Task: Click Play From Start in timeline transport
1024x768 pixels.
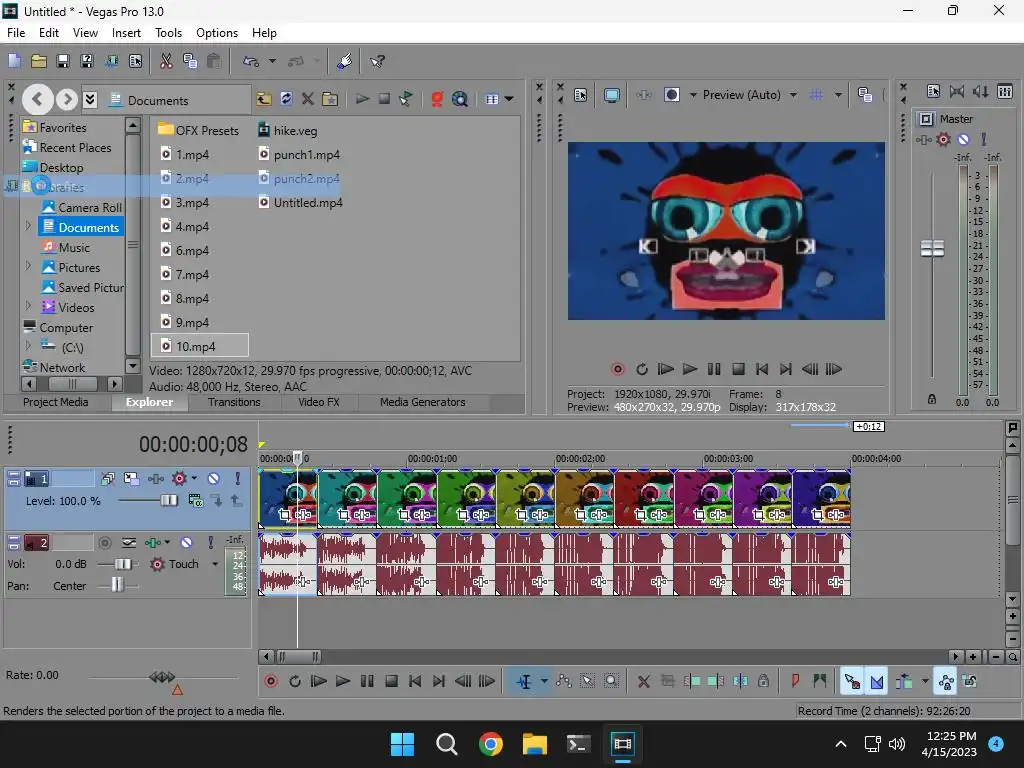Action: point(319,681)
